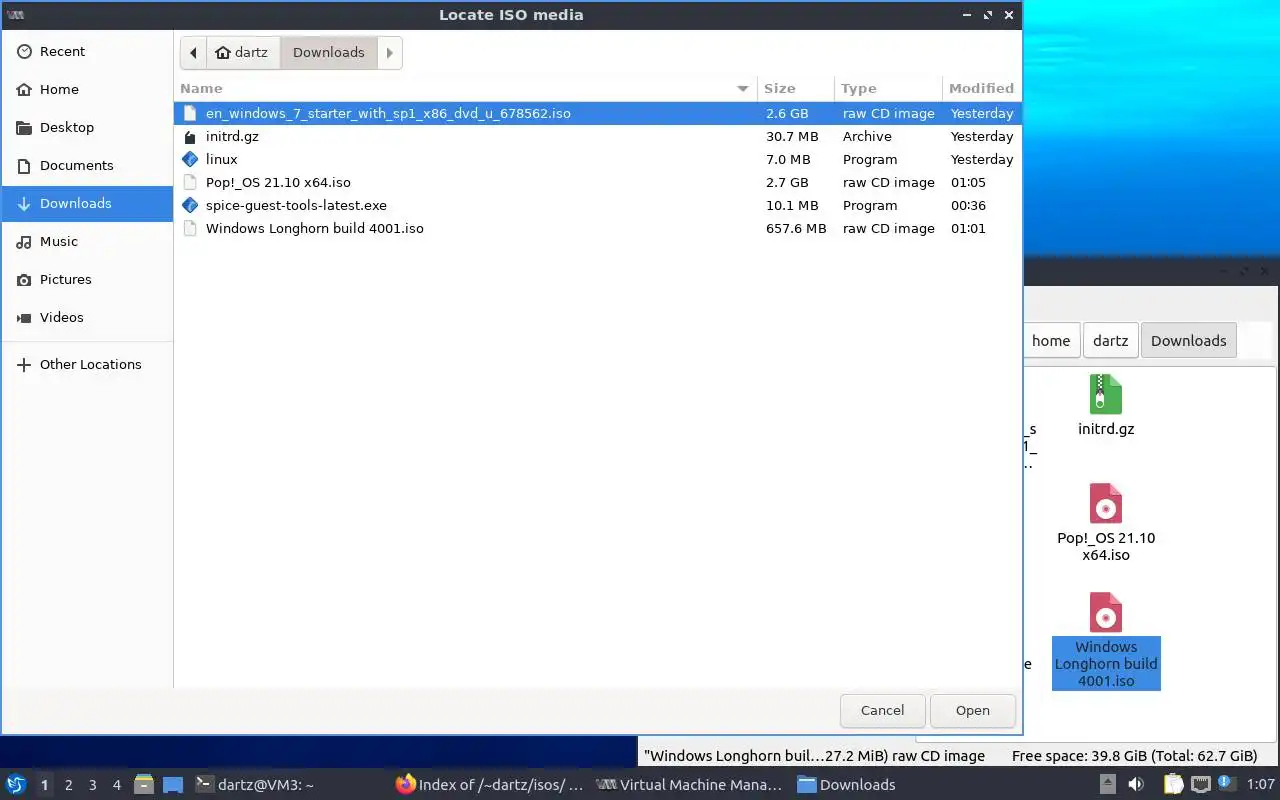Switch to workspace 2
Viewport: 1280px width, 800px height.
[x=68, y=785]
